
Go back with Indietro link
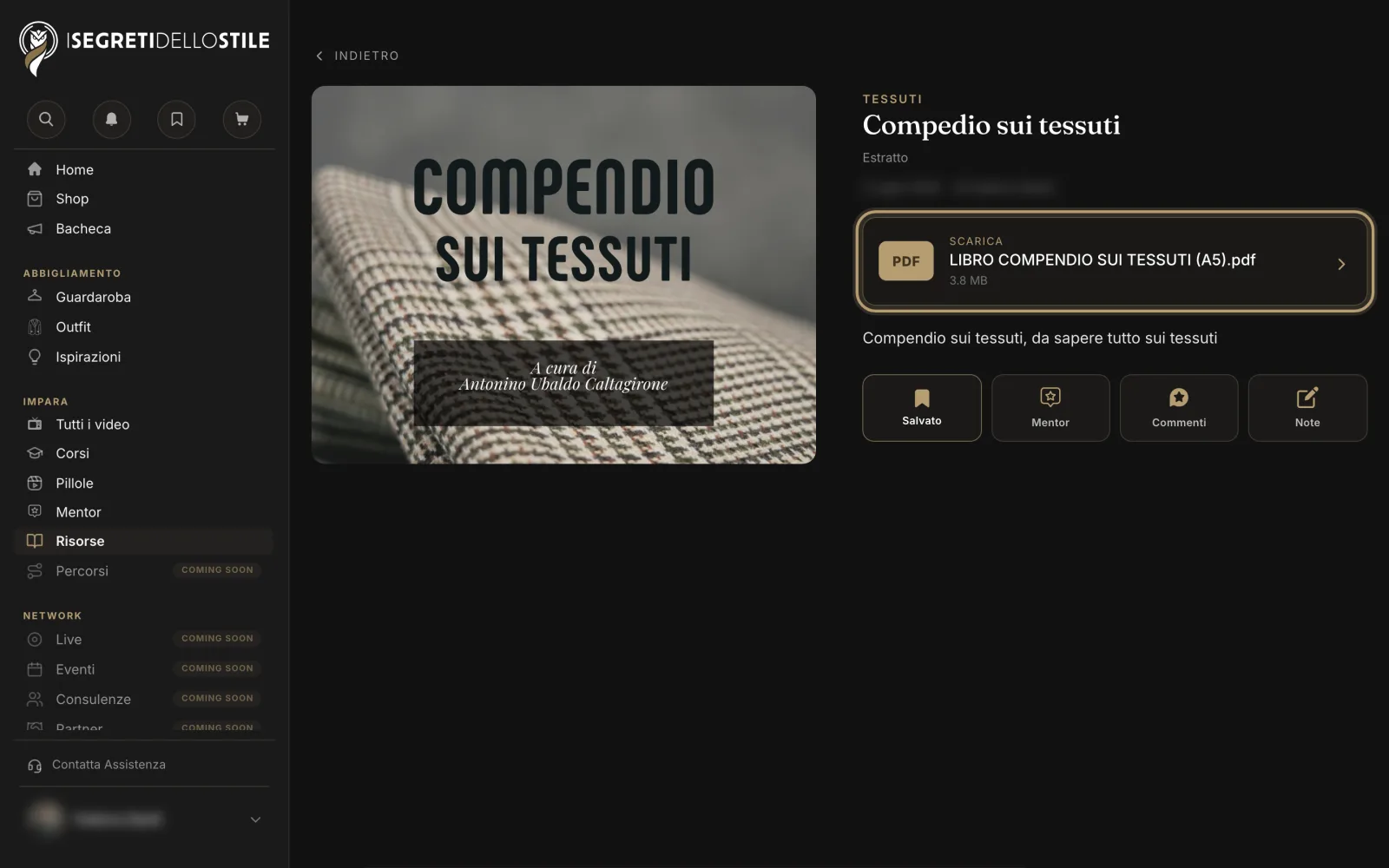click(357, 56)
